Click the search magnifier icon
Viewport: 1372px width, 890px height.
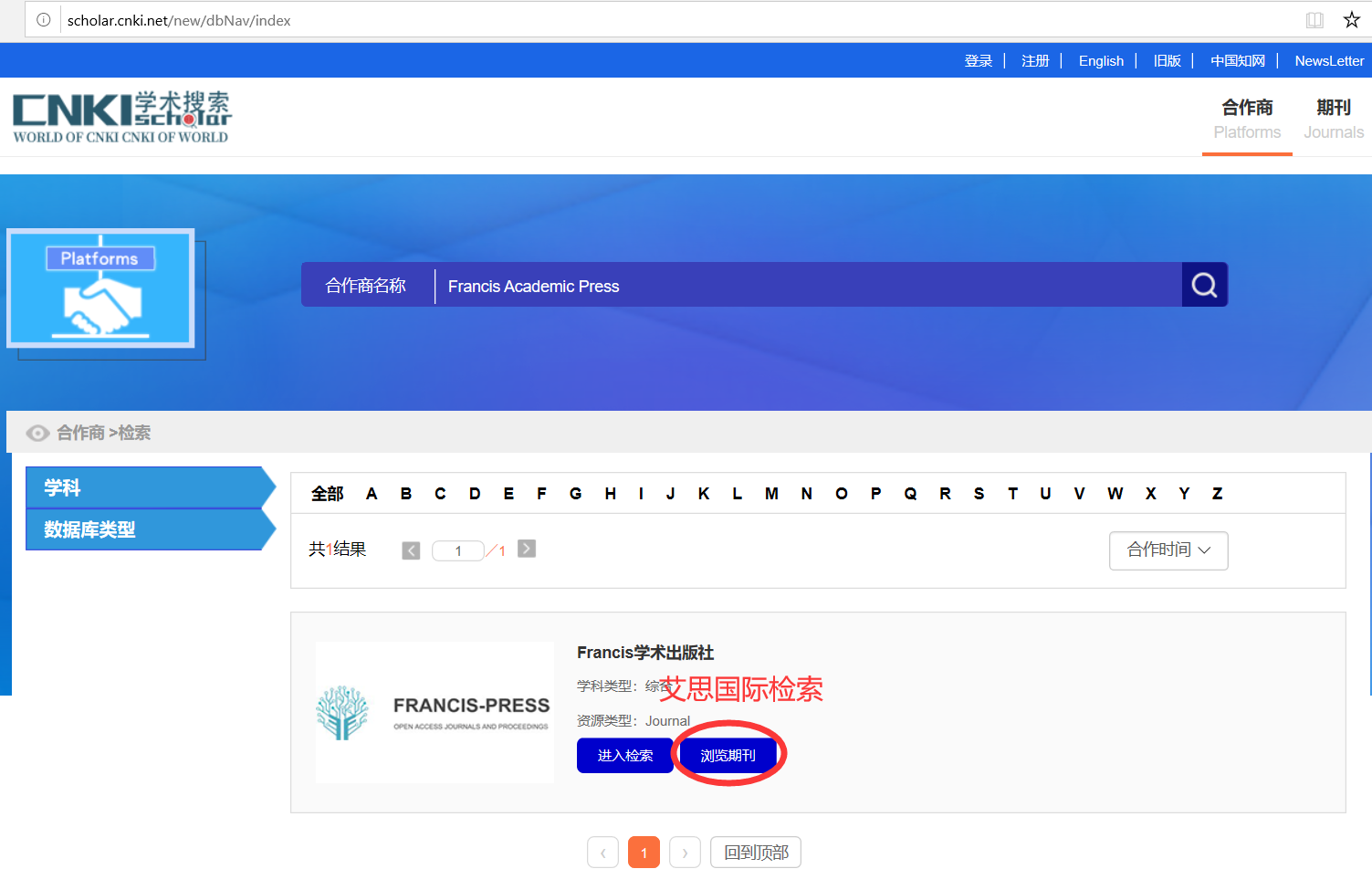point(1204,285)
